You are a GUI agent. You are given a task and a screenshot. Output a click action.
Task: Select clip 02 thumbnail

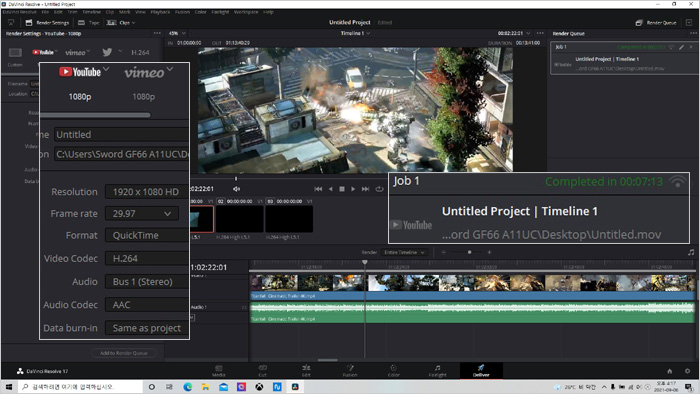(240, 219)
